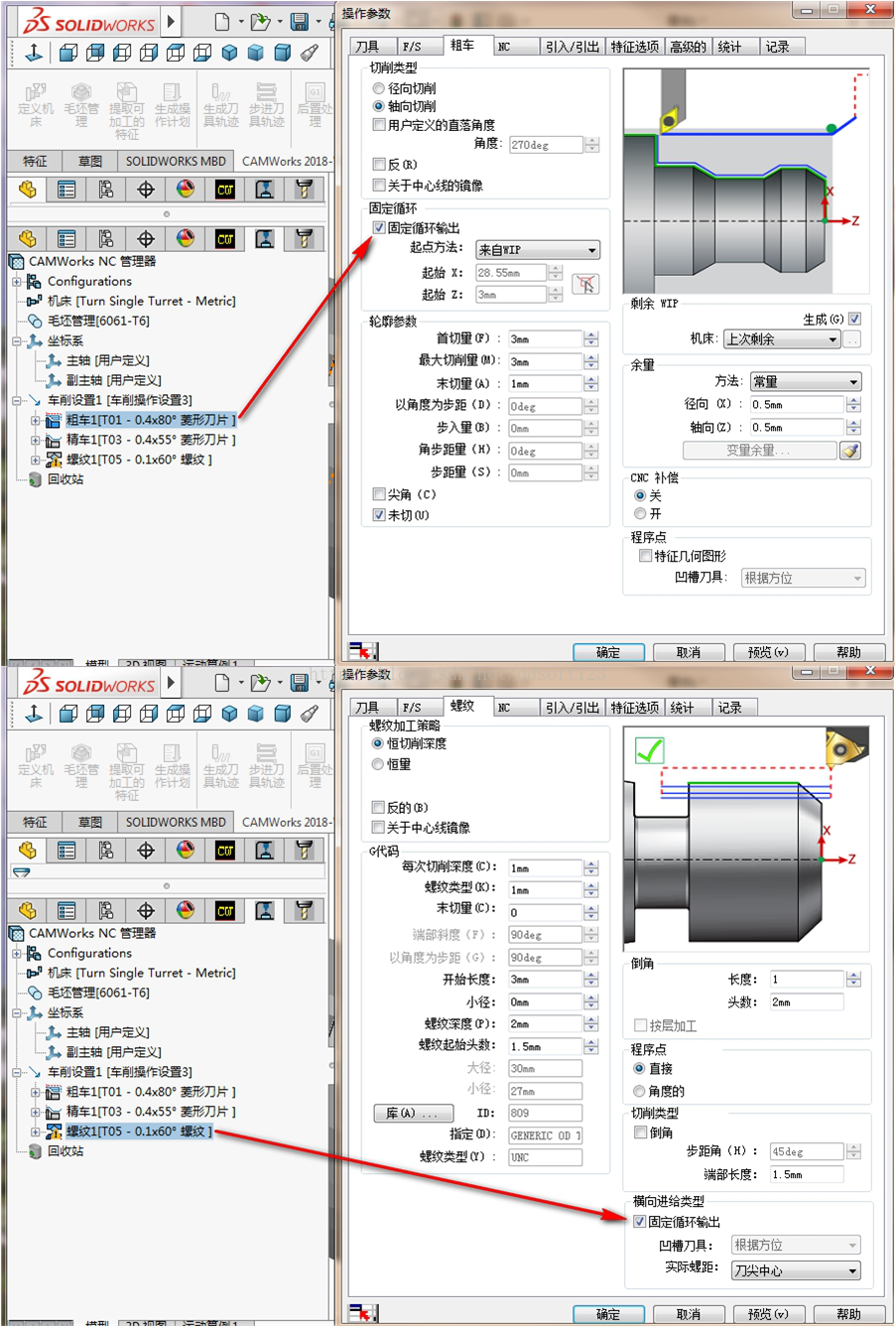
Task: Click 步进刀具轨迹 icon beside the 螺纹 dialog
Action: tap(266, 754)
